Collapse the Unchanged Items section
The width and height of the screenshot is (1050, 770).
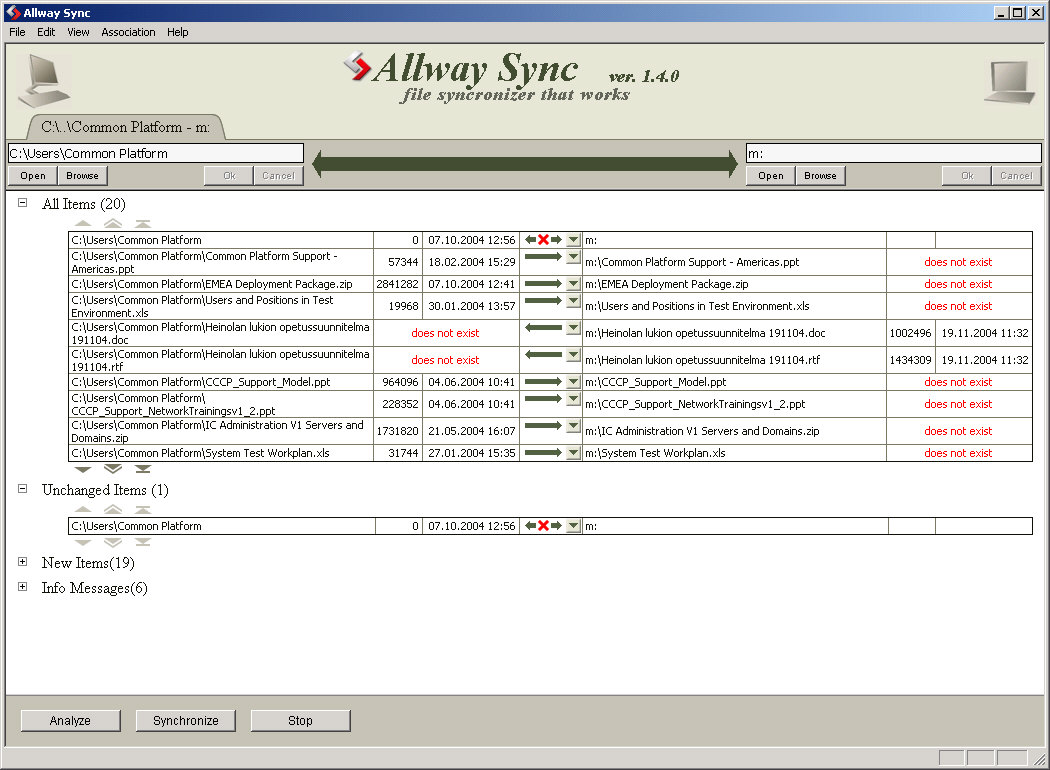click(23, 489)
